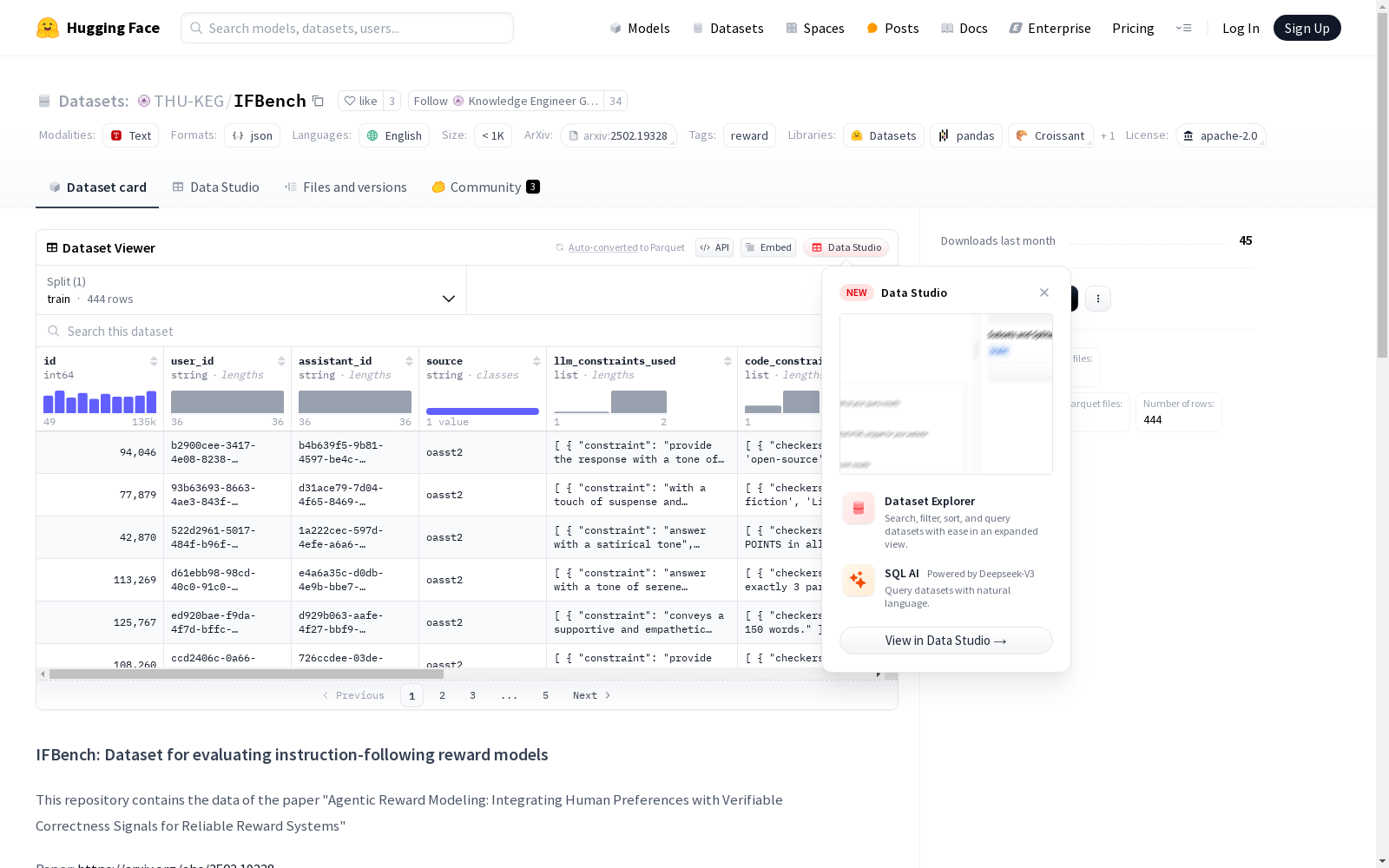Switch to the Data Studio tab
The width and height of the screenshot is (1389, 868).
pyautogui.click(x=215, y=187)
